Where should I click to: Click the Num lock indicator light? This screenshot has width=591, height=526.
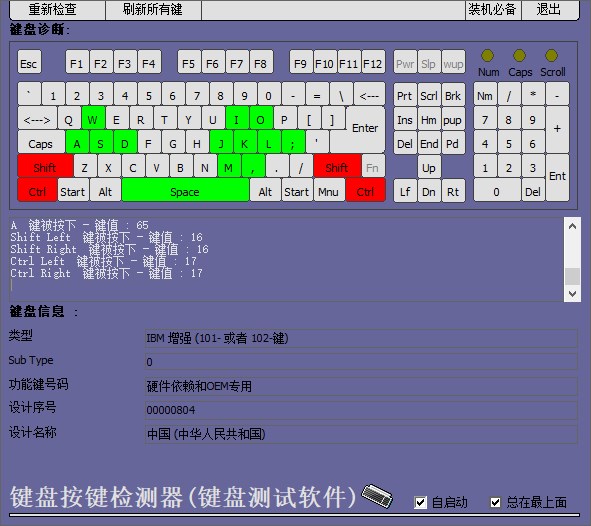[487, 55]
